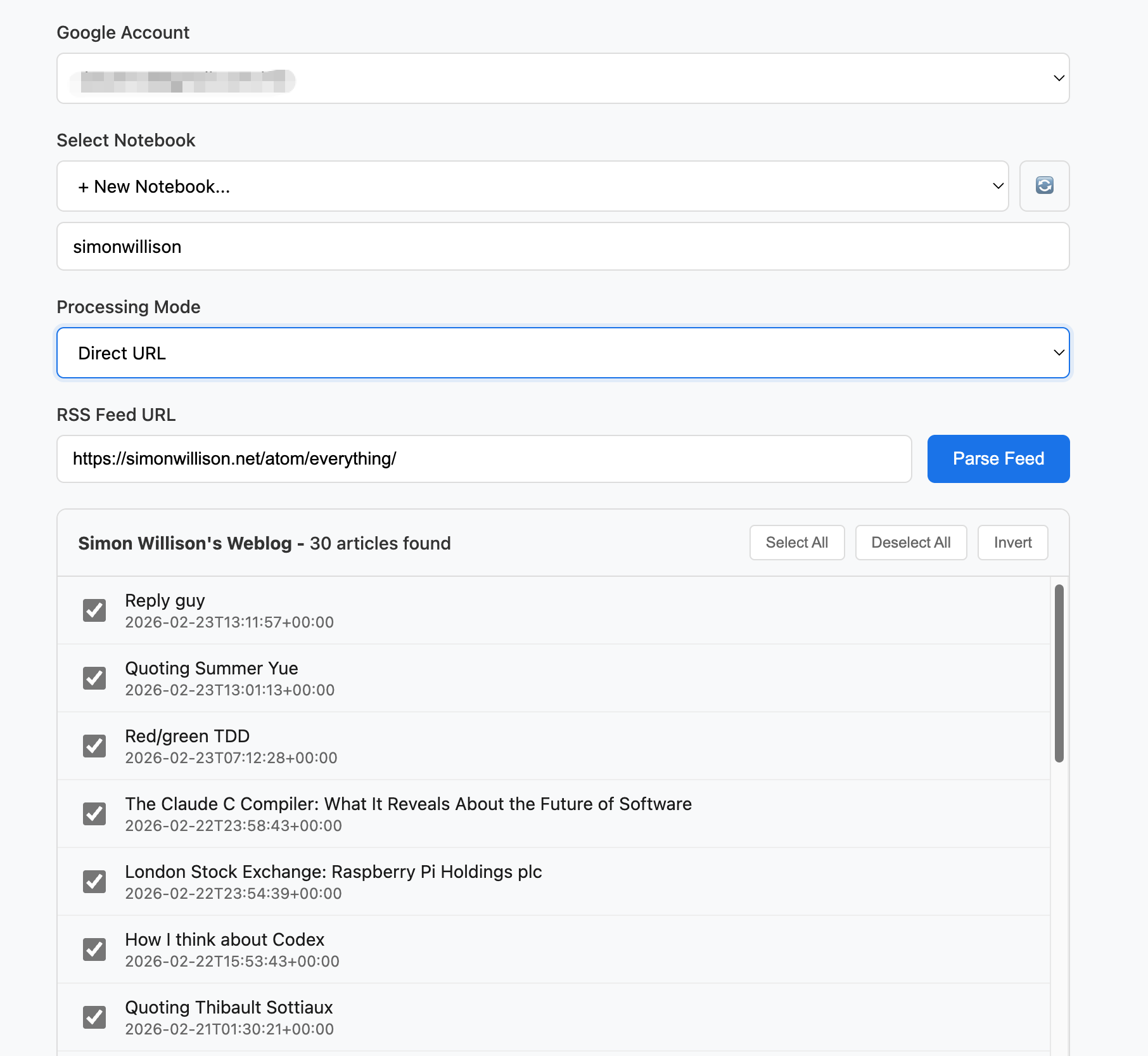Click 'How I think about Codex' title
The width and height of the screenshot is (1148, 1056).
click(x=224, y=939)
